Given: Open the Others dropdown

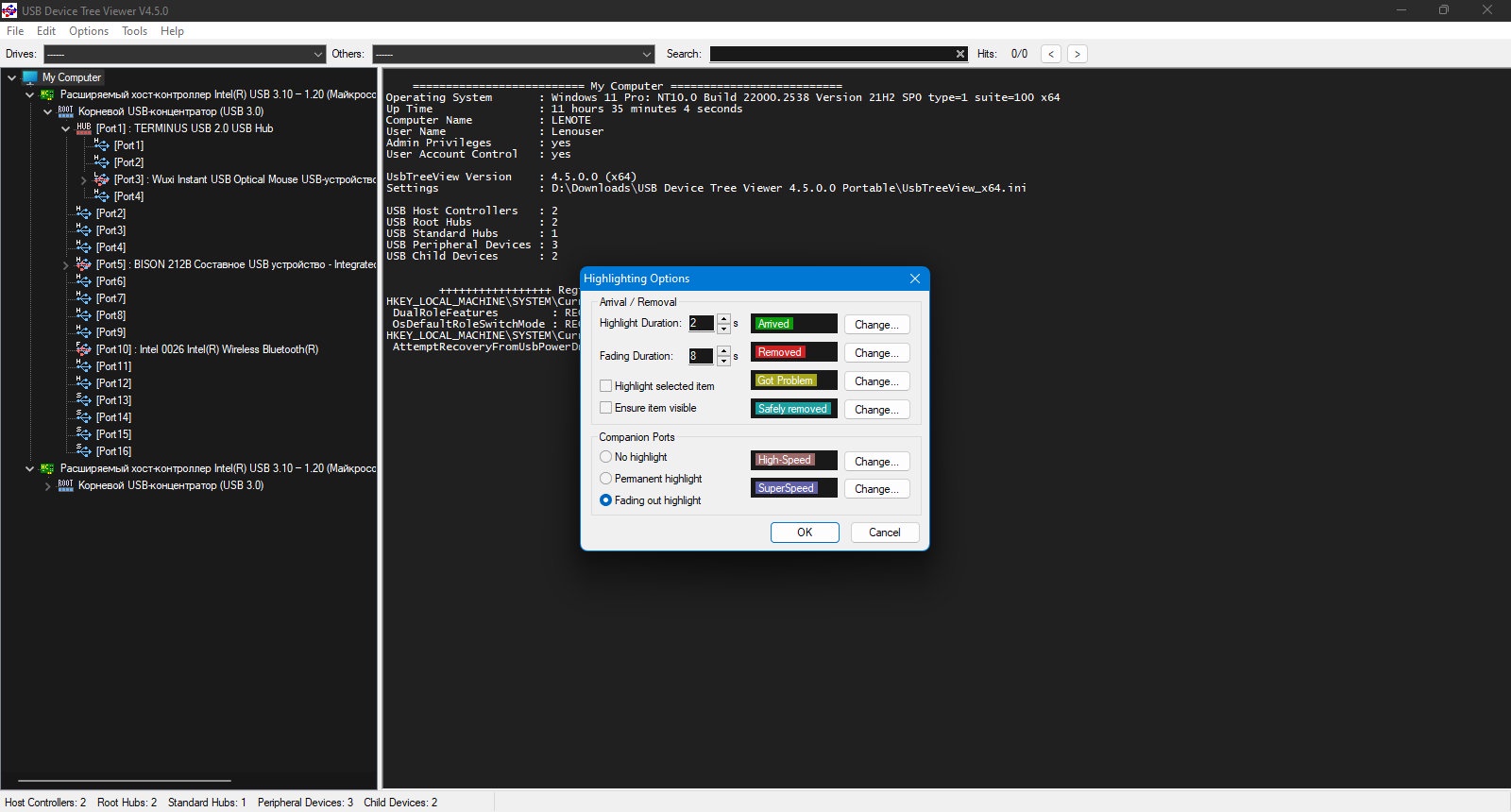Looking at the screenshot, I should pyautogui.click(x=513, y=54).
